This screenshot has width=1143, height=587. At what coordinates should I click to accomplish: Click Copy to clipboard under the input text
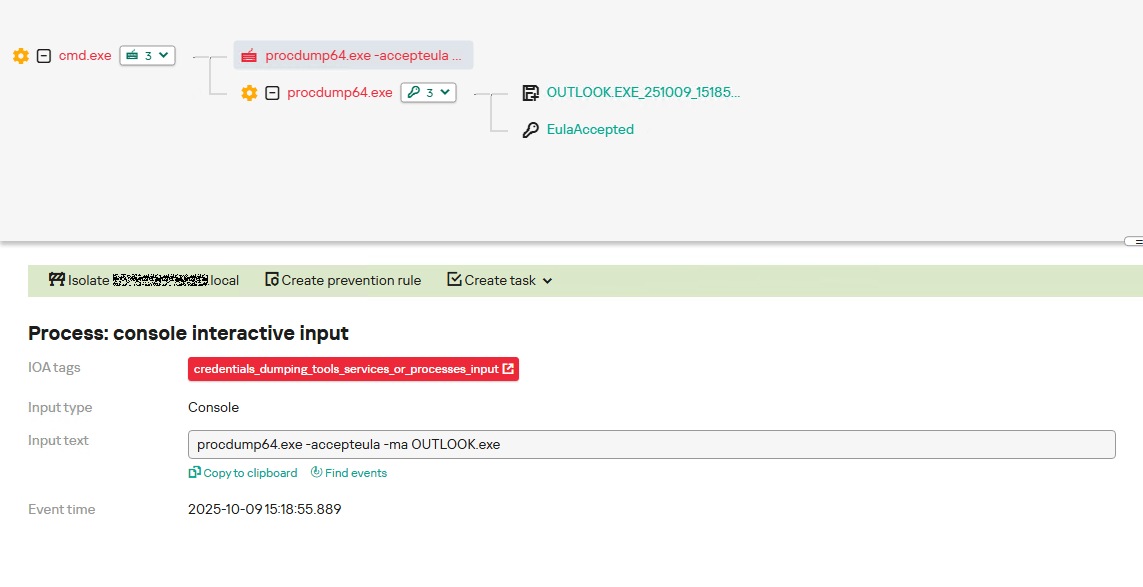click(x=243, y=472)
